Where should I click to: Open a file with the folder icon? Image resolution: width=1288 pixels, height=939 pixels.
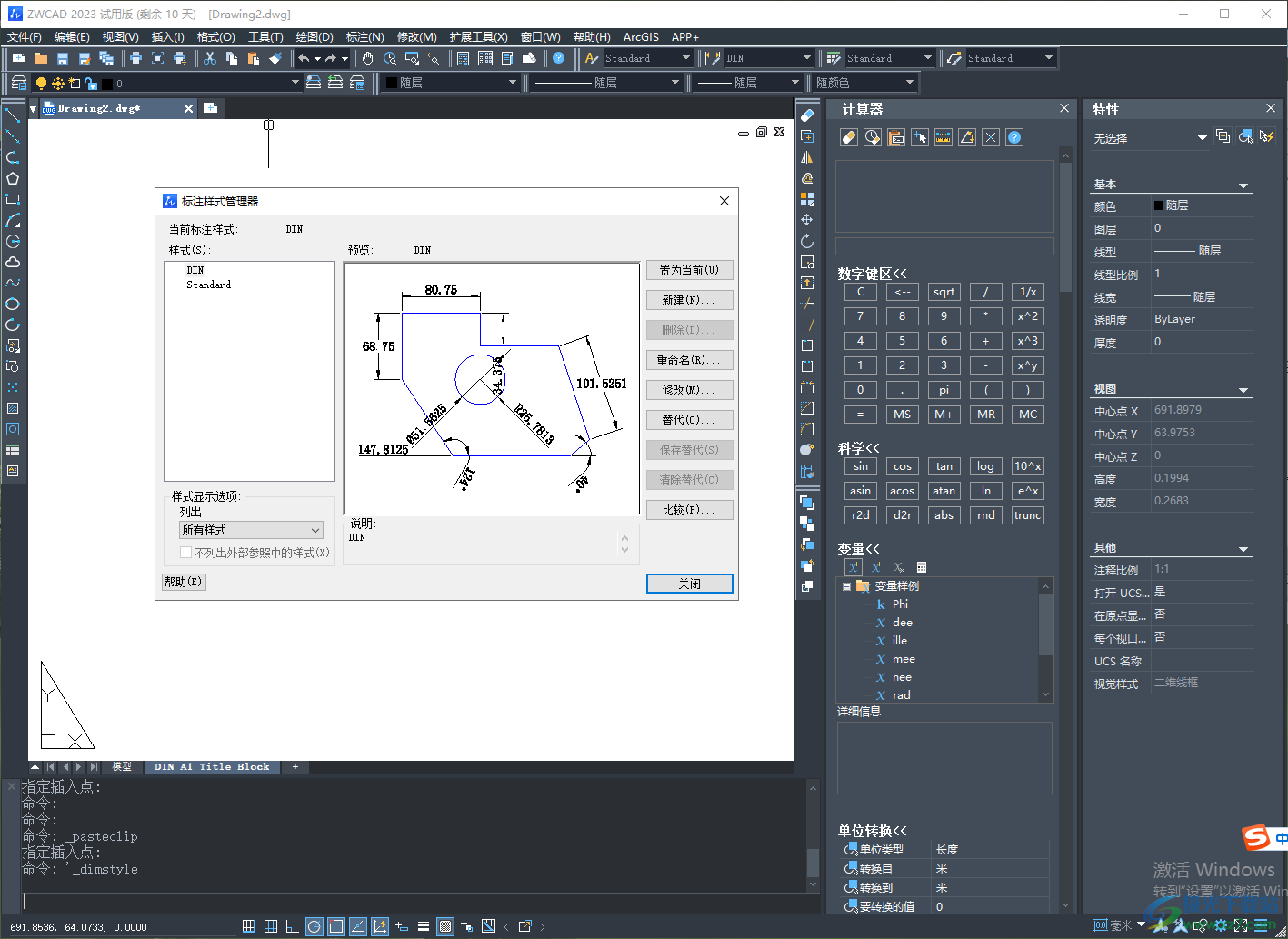[x=41, y=58]
